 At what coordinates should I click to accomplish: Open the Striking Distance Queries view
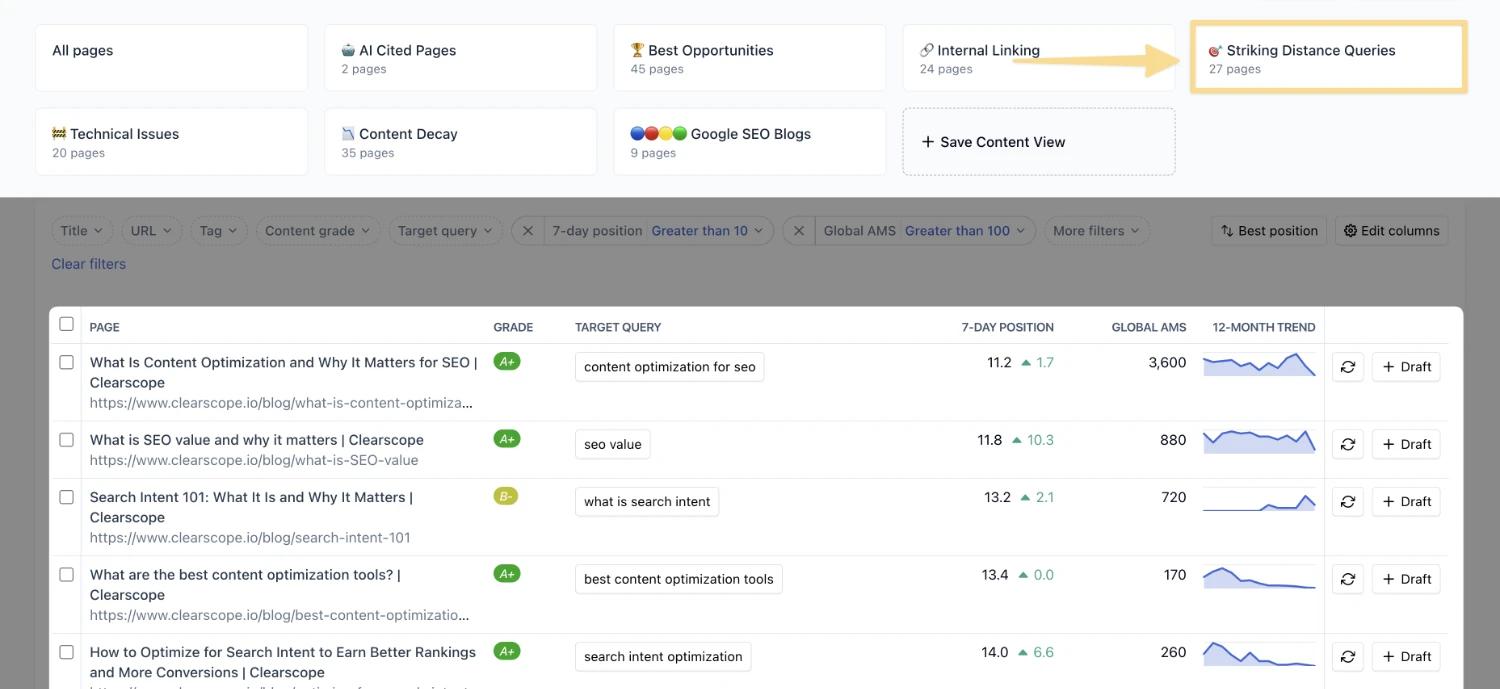click(x=1328, y=58)
